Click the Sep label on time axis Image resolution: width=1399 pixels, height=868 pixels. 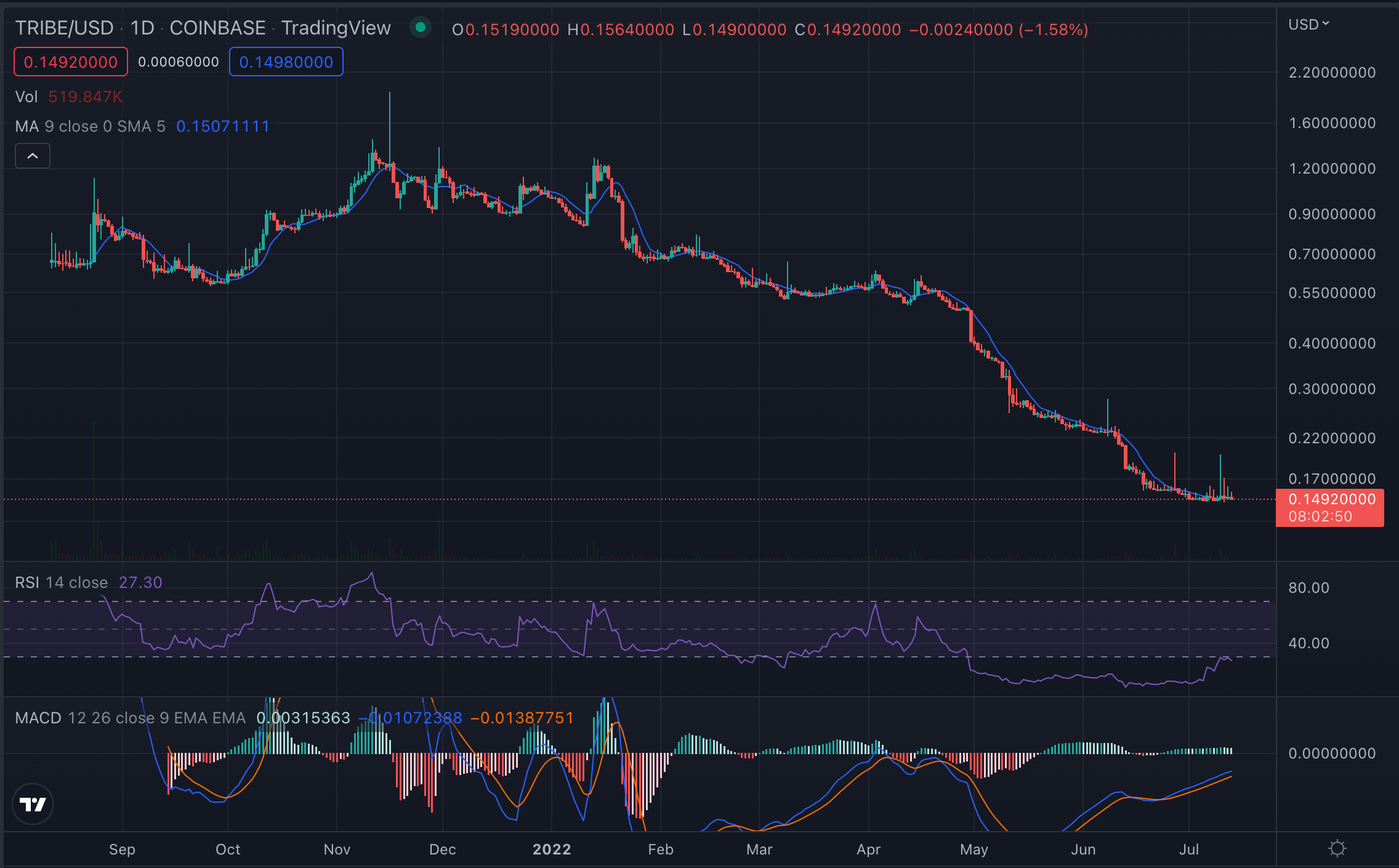[122, 850]
